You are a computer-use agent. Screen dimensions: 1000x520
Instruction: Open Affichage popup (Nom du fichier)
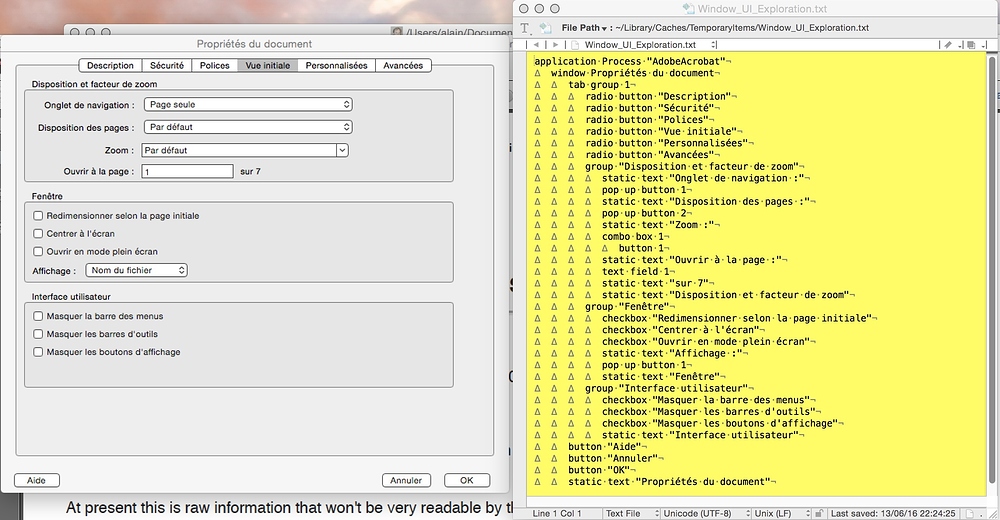(x=136, y=271)
